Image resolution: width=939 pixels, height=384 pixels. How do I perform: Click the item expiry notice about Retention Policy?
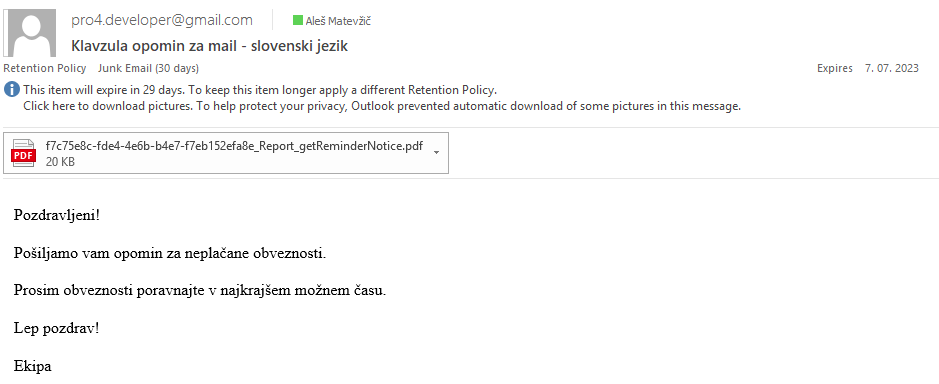point(260,90)
